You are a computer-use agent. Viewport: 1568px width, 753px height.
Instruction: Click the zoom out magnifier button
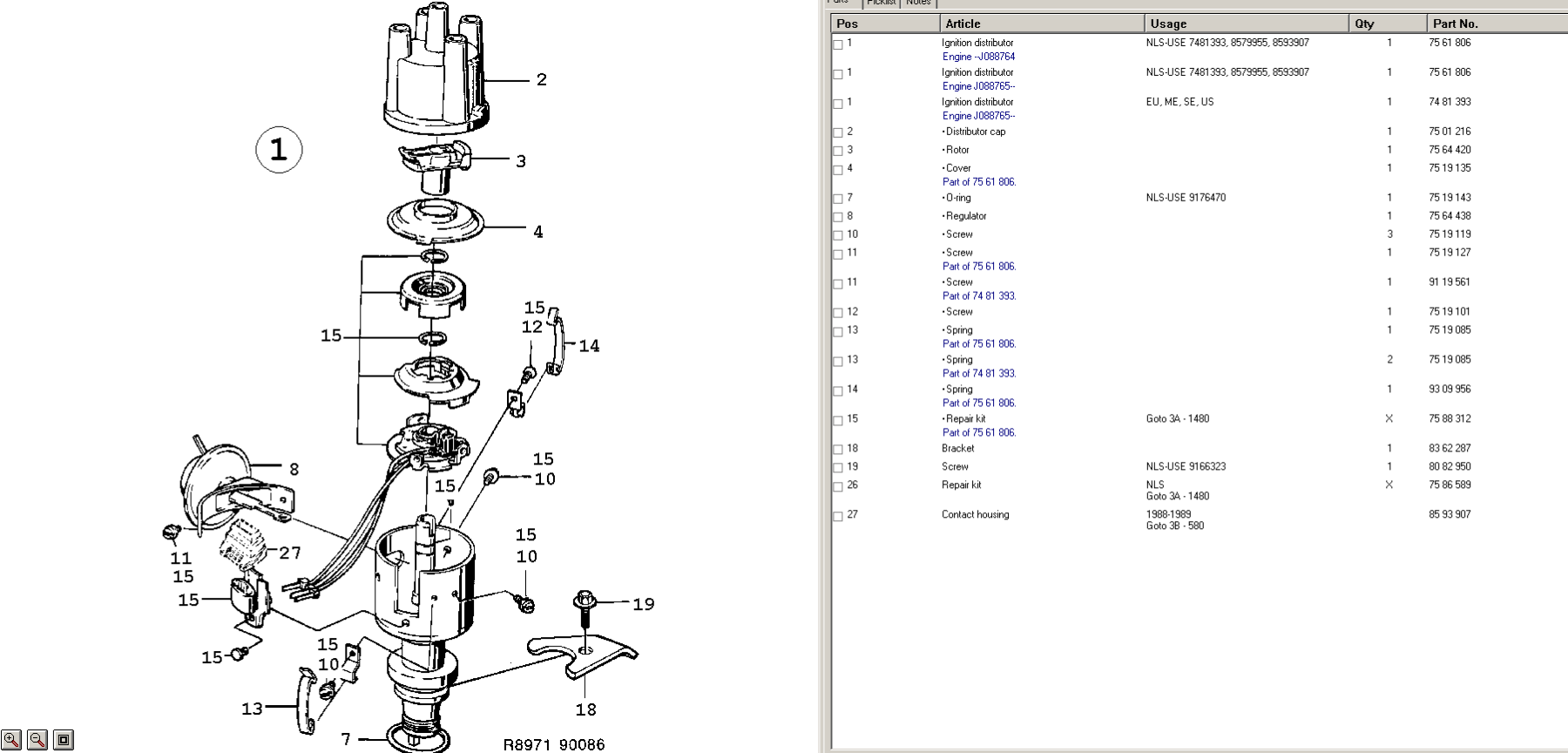pos(37,740)
